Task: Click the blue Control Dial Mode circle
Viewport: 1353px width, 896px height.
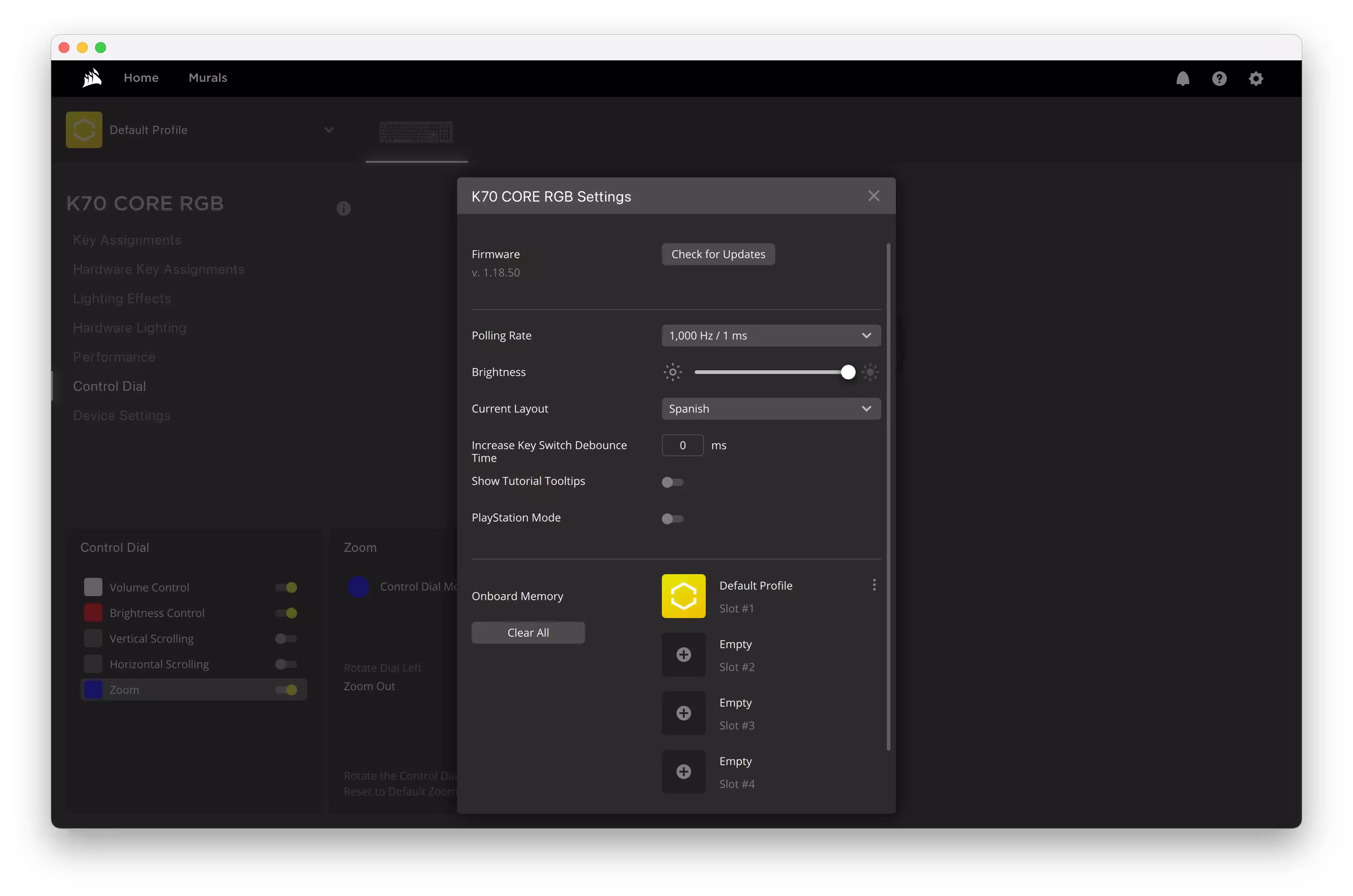Action: click(x=358, y=587)
